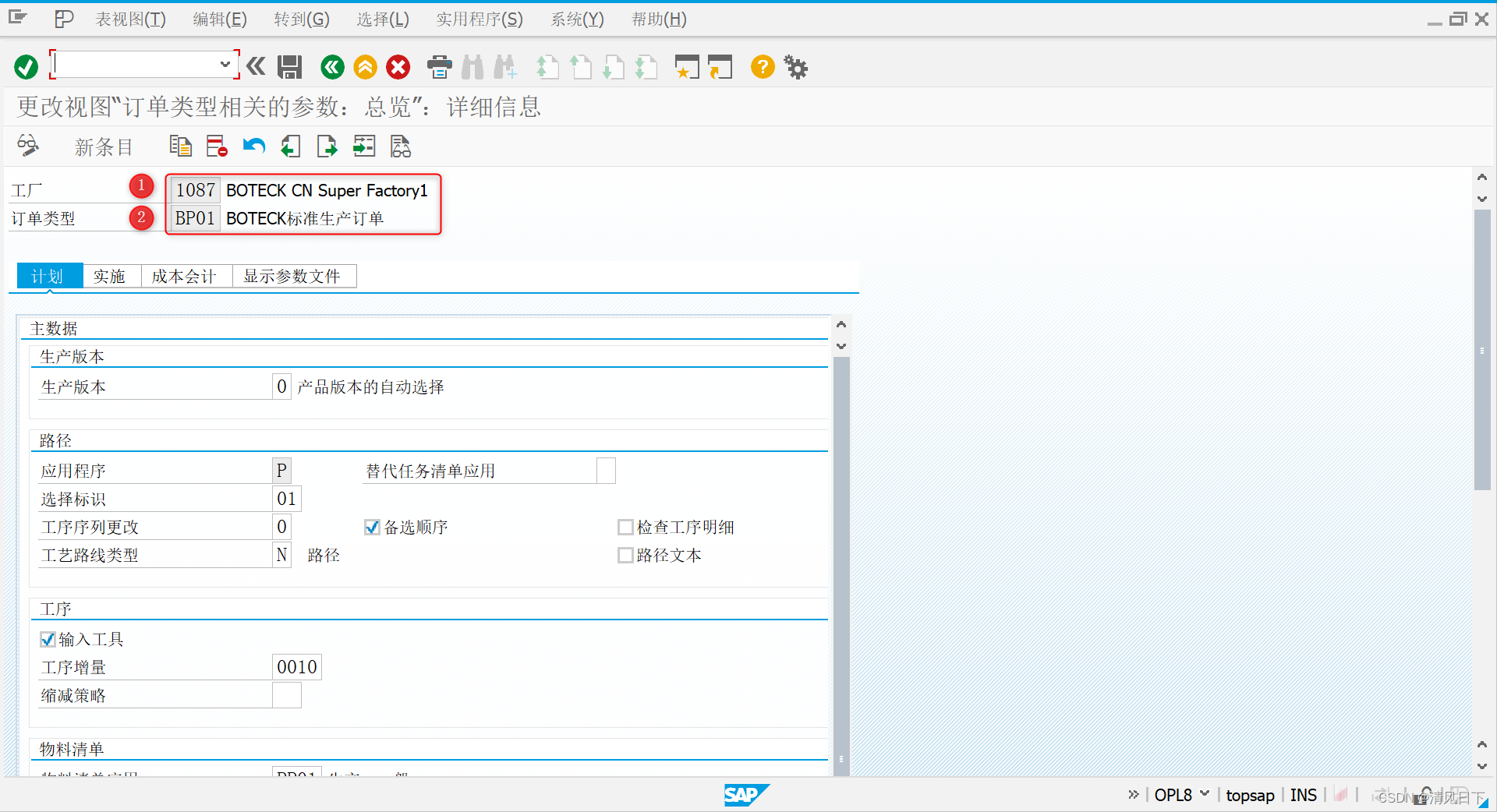Switch to the 成本会计 tab

coord(186,276)
